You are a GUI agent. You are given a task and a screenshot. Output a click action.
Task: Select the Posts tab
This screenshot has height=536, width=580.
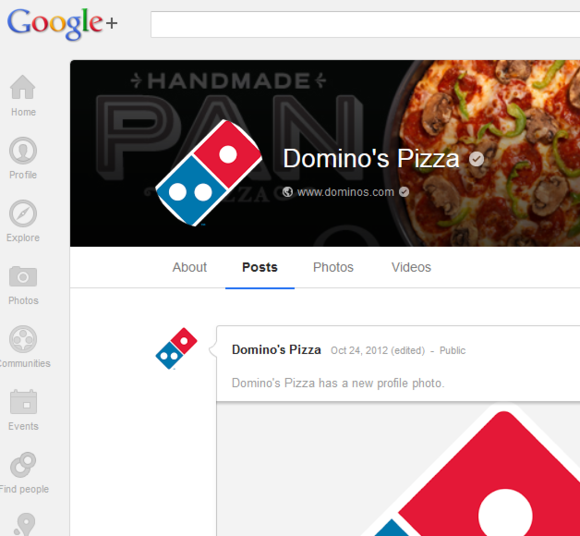click(x=260, y=267)
